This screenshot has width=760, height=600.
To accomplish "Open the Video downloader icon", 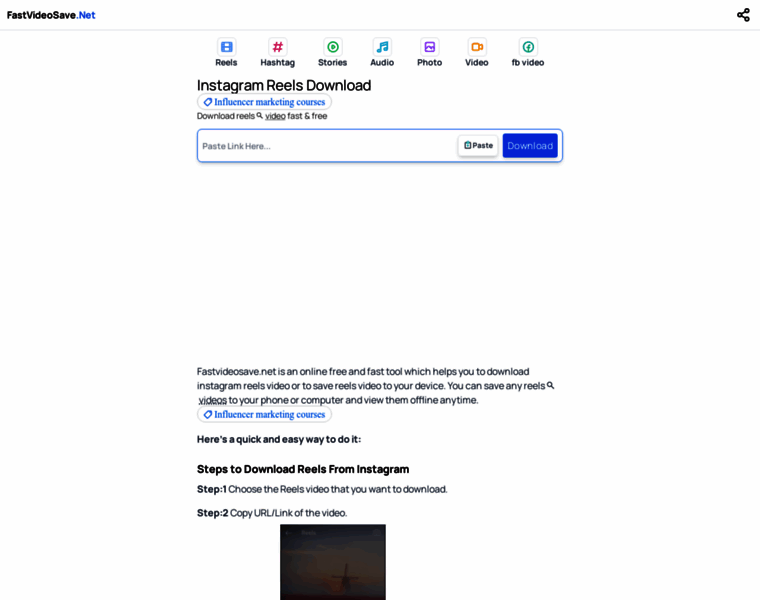I will (x=477, y=47).
